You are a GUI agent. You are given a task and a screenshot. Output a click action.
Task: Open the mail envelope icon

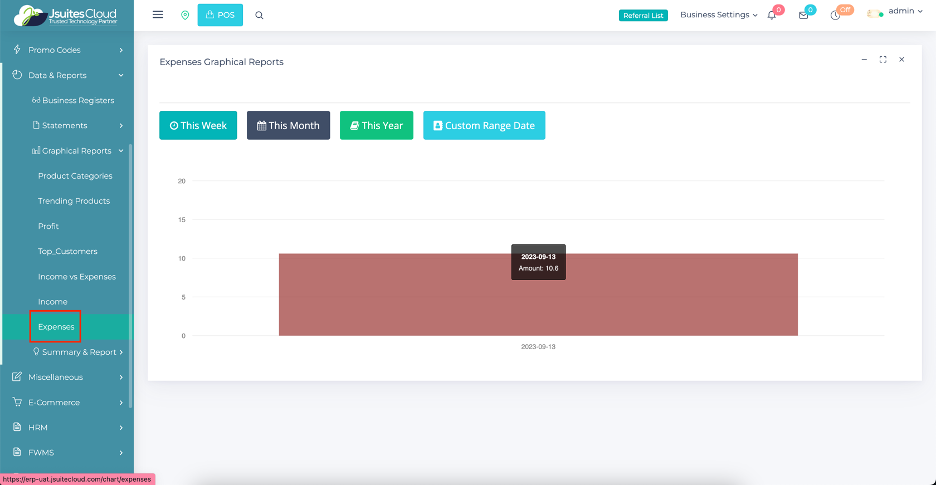pos(803,15)
